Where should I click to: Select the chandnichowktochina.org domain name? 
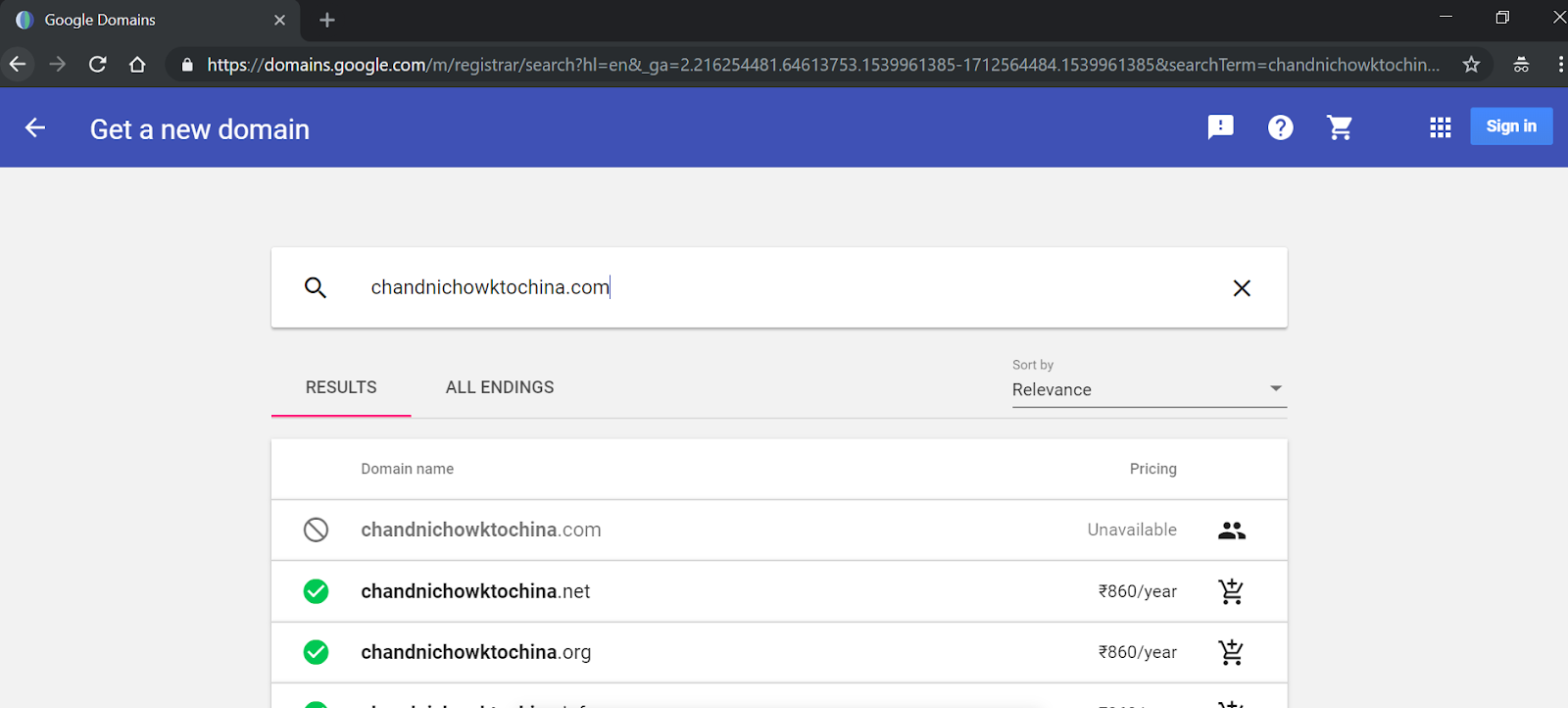[x=476, y=652]
